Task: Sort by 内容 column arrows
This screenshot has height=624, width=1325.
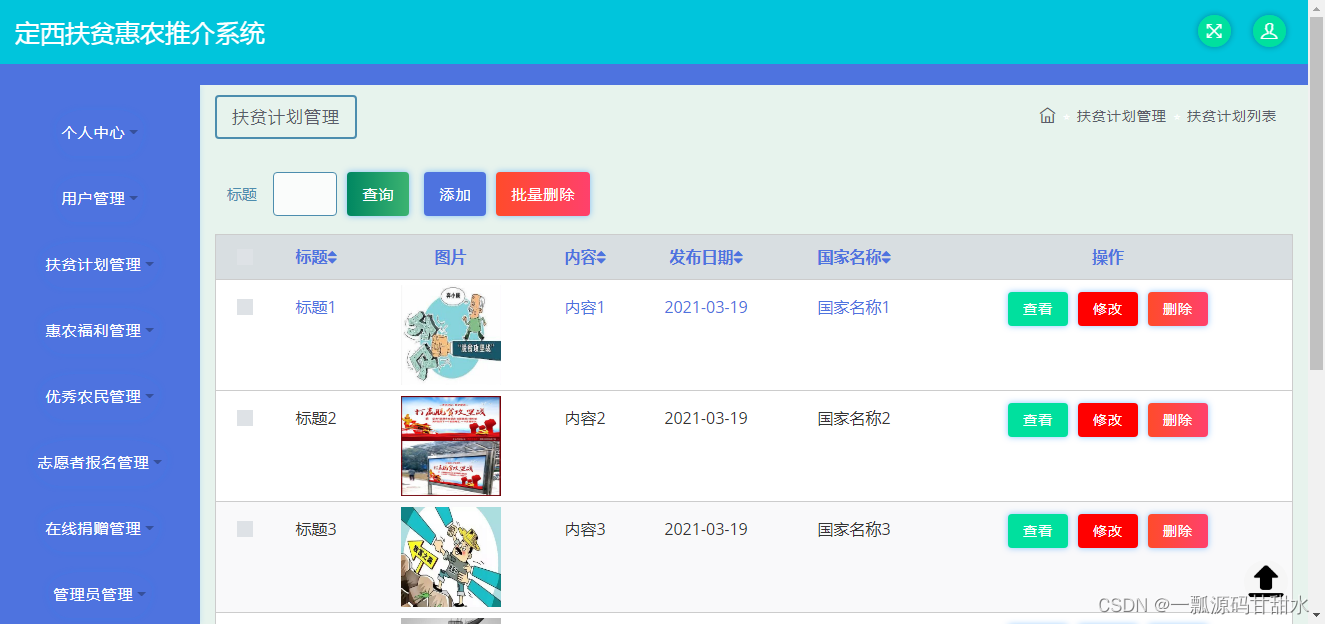Action: click(602, 258)
